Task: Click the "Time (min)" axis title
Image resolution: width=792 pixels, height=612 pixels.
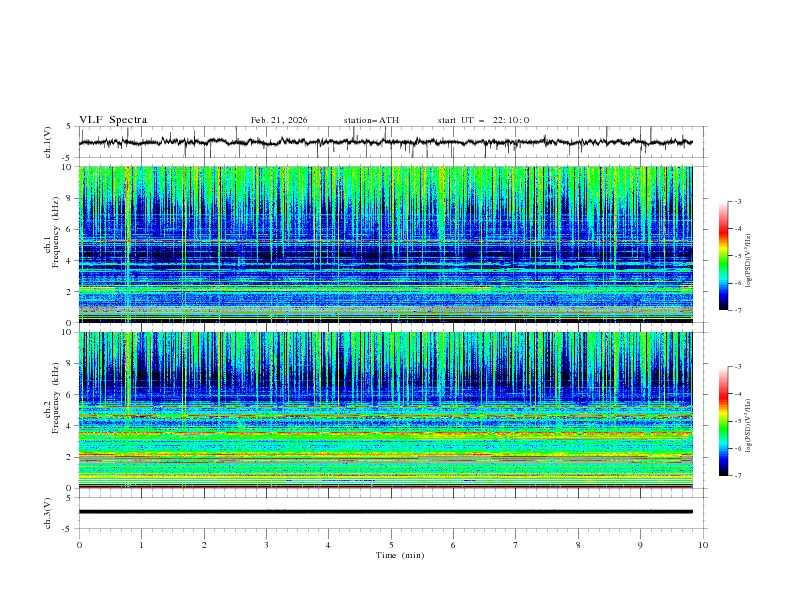Action: [x=400, y=555]
